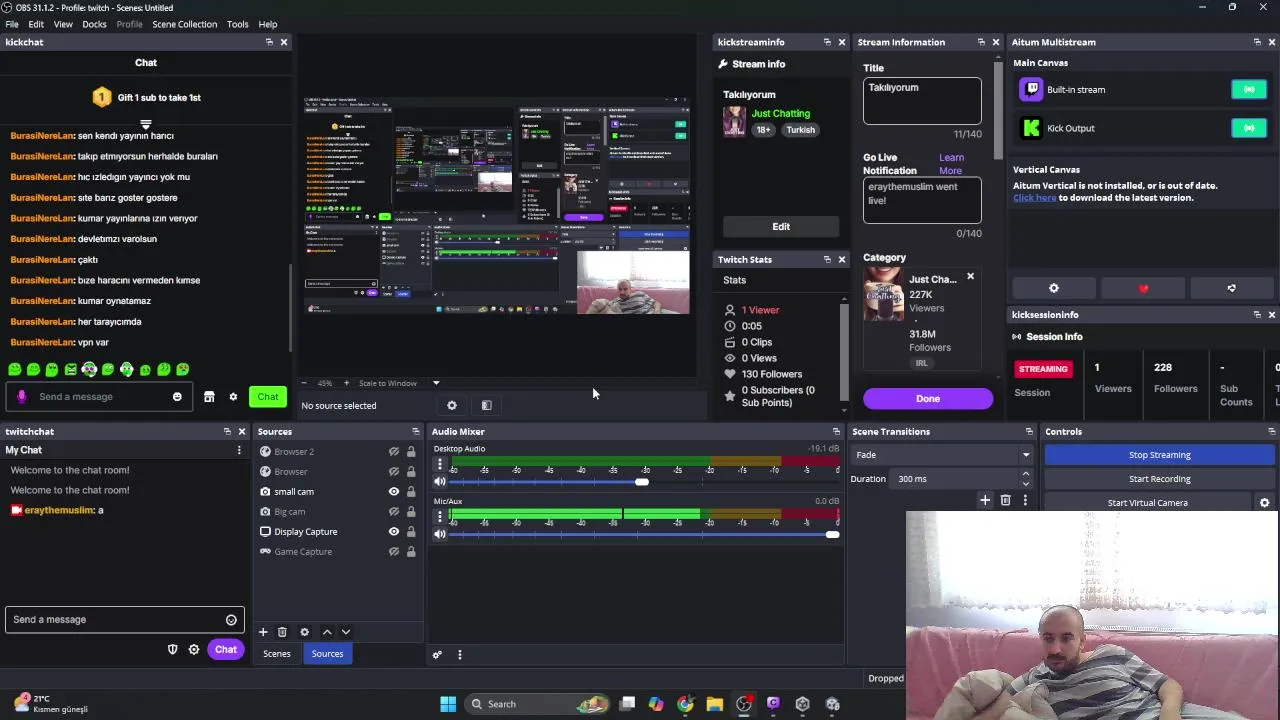Open the Fade transition dropdown
Screen dimensions: 1280x720
pyautogui.click(x=942, y=455)
